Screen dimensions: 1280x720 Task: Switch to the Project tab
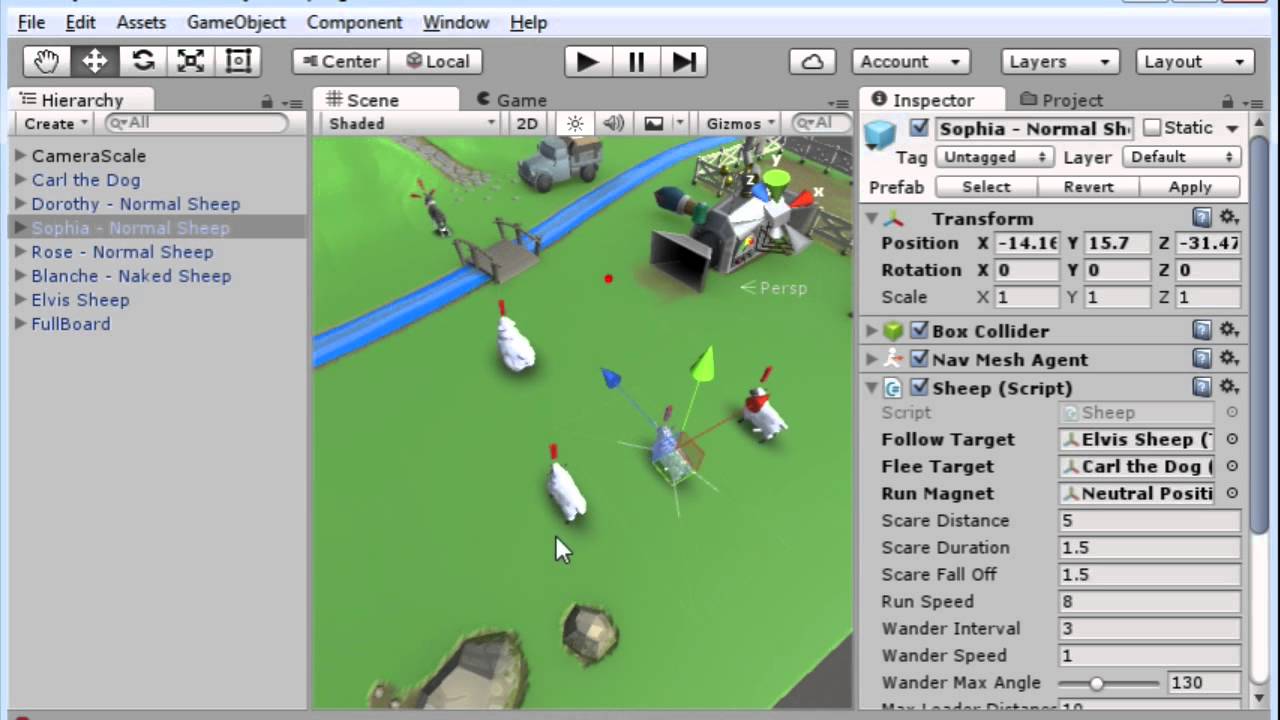click(1061, 100)
